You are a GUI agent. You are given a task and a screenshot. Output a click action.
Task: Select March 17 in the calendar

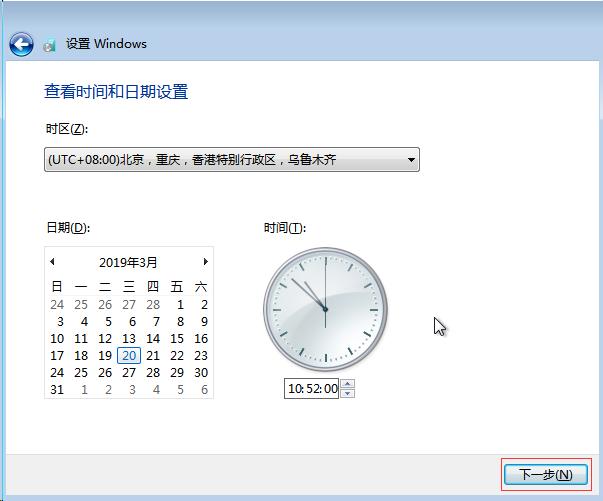(x=57, y=356)
